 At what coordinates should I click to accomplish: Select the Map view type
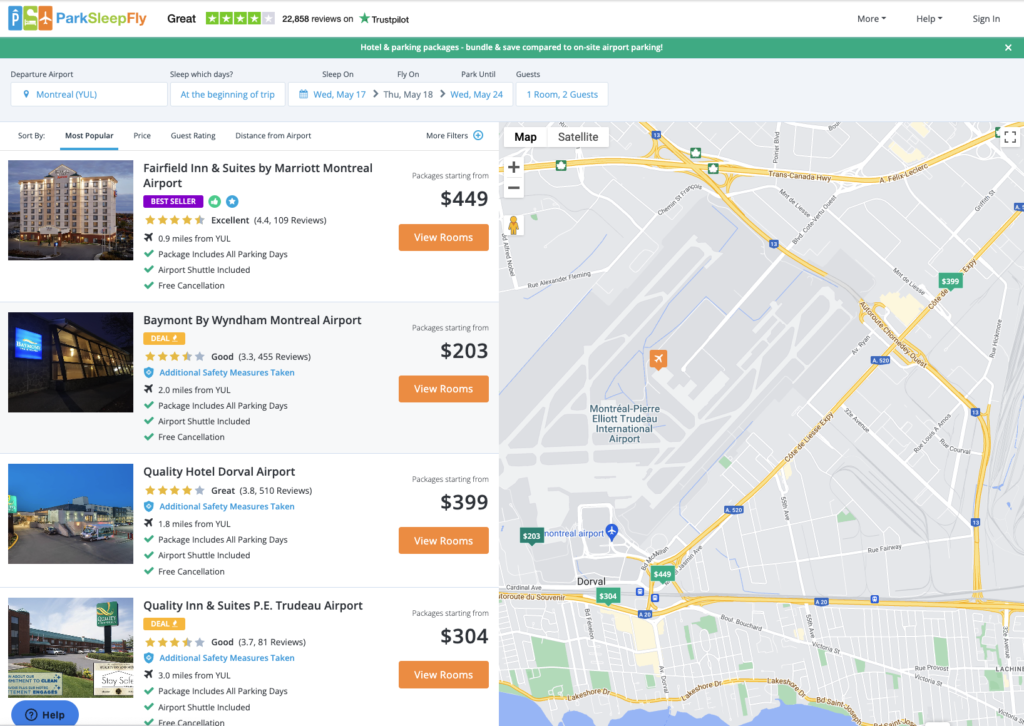(525, 137)
